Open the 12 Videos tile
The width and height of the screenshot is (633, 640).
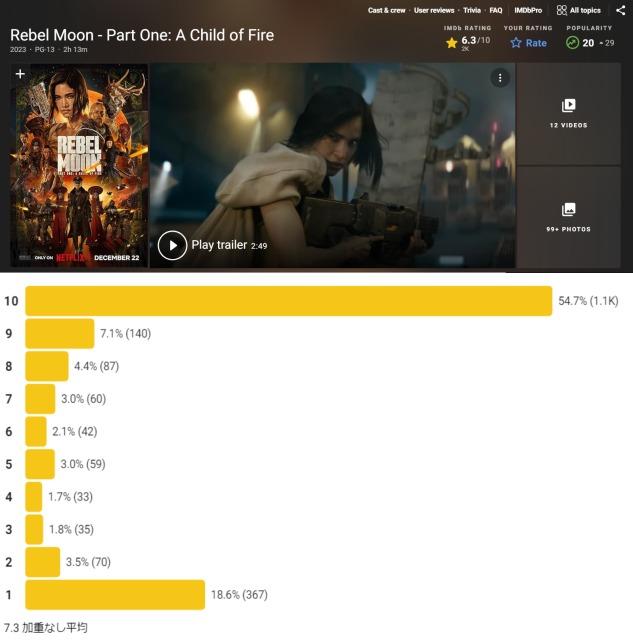(569, 113)
